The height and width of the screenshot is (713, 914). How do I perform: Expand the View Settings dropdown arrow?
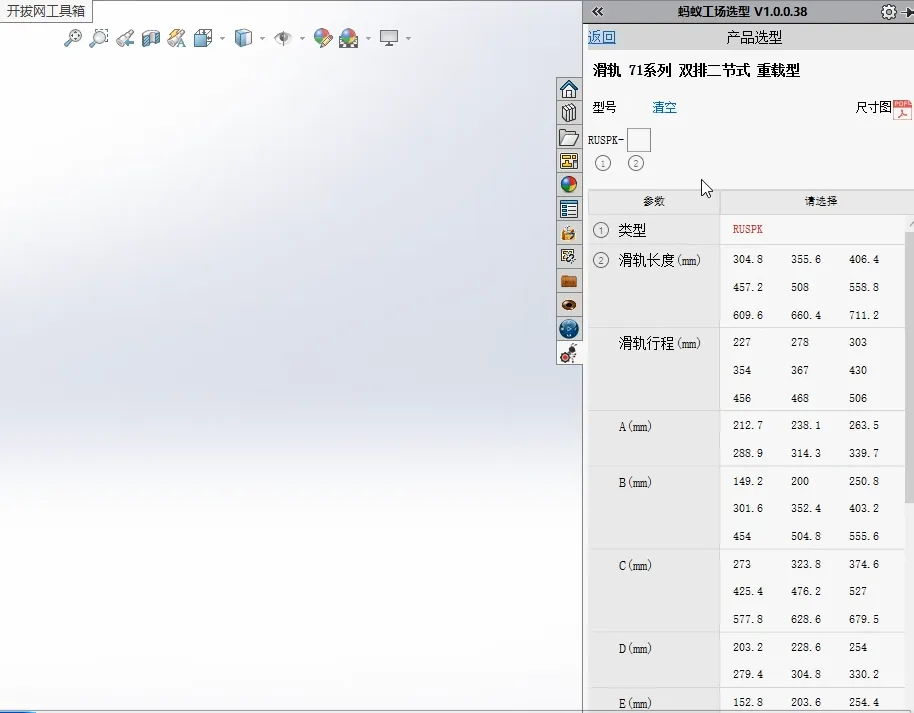[408, 39]
